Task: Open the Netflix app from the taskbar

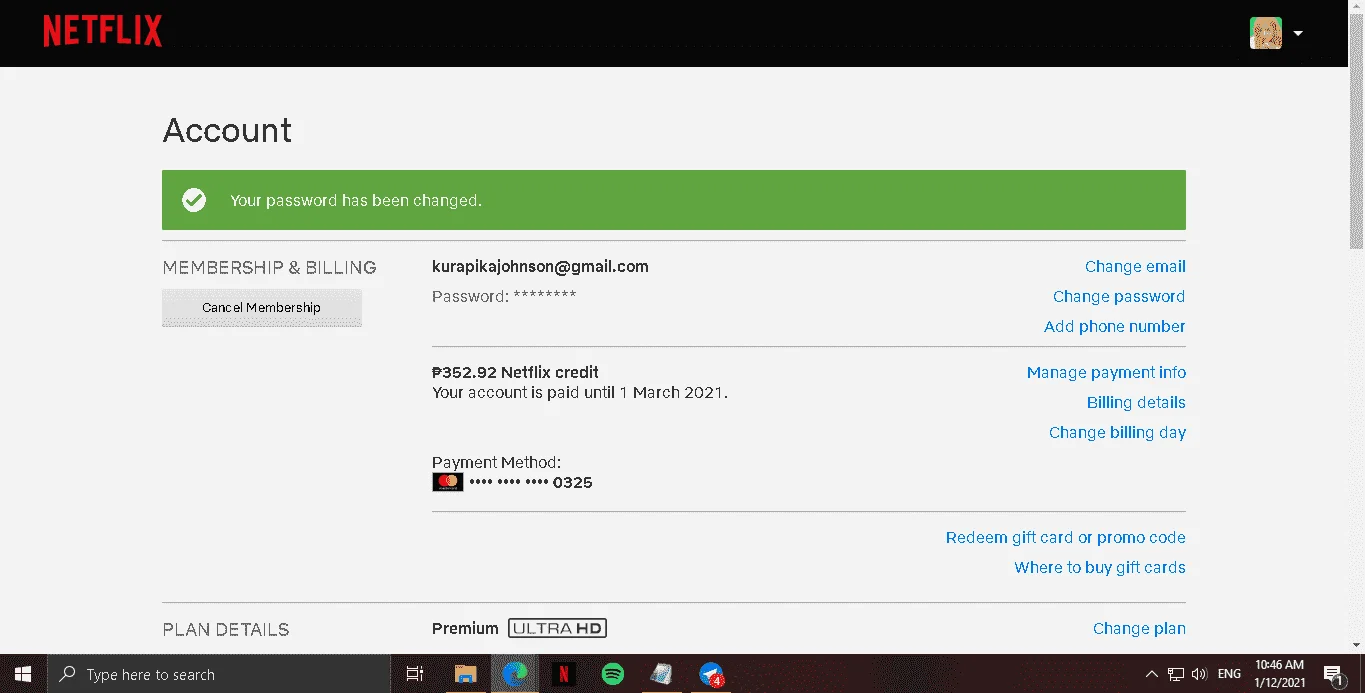Action: pos(564,674)
